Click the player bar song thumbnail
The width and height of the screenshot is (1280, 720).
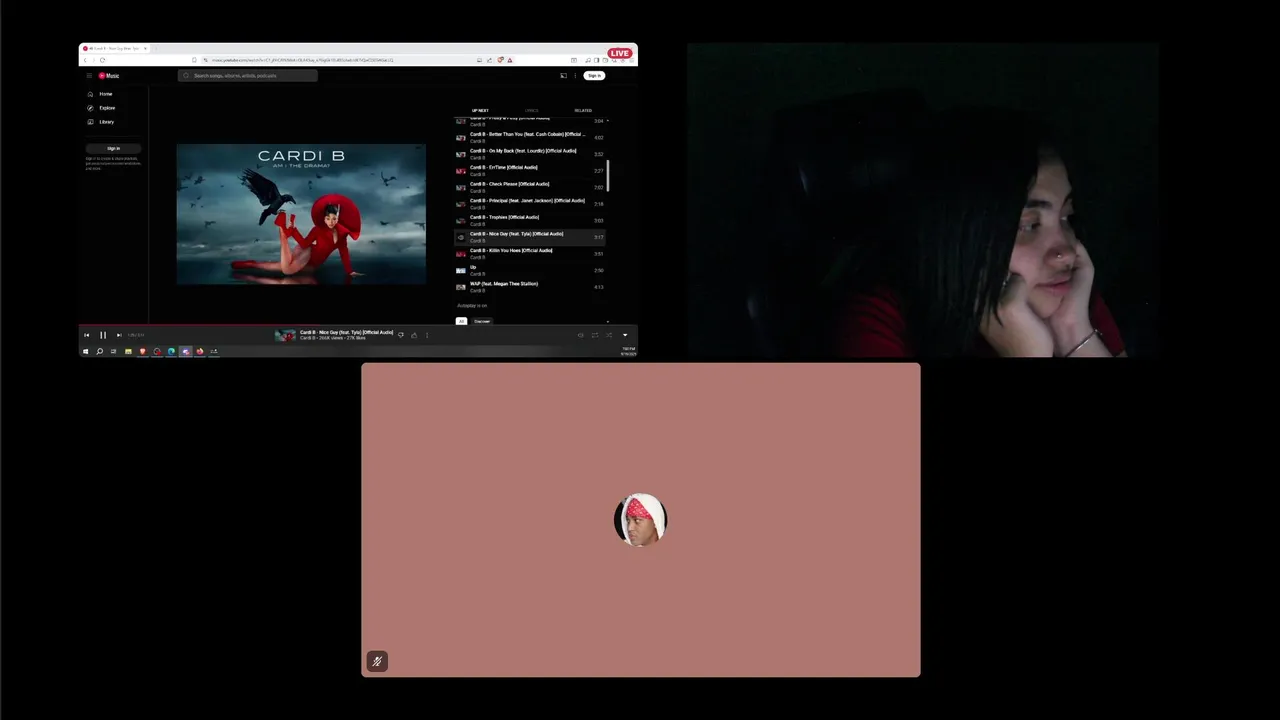(286, 335)
